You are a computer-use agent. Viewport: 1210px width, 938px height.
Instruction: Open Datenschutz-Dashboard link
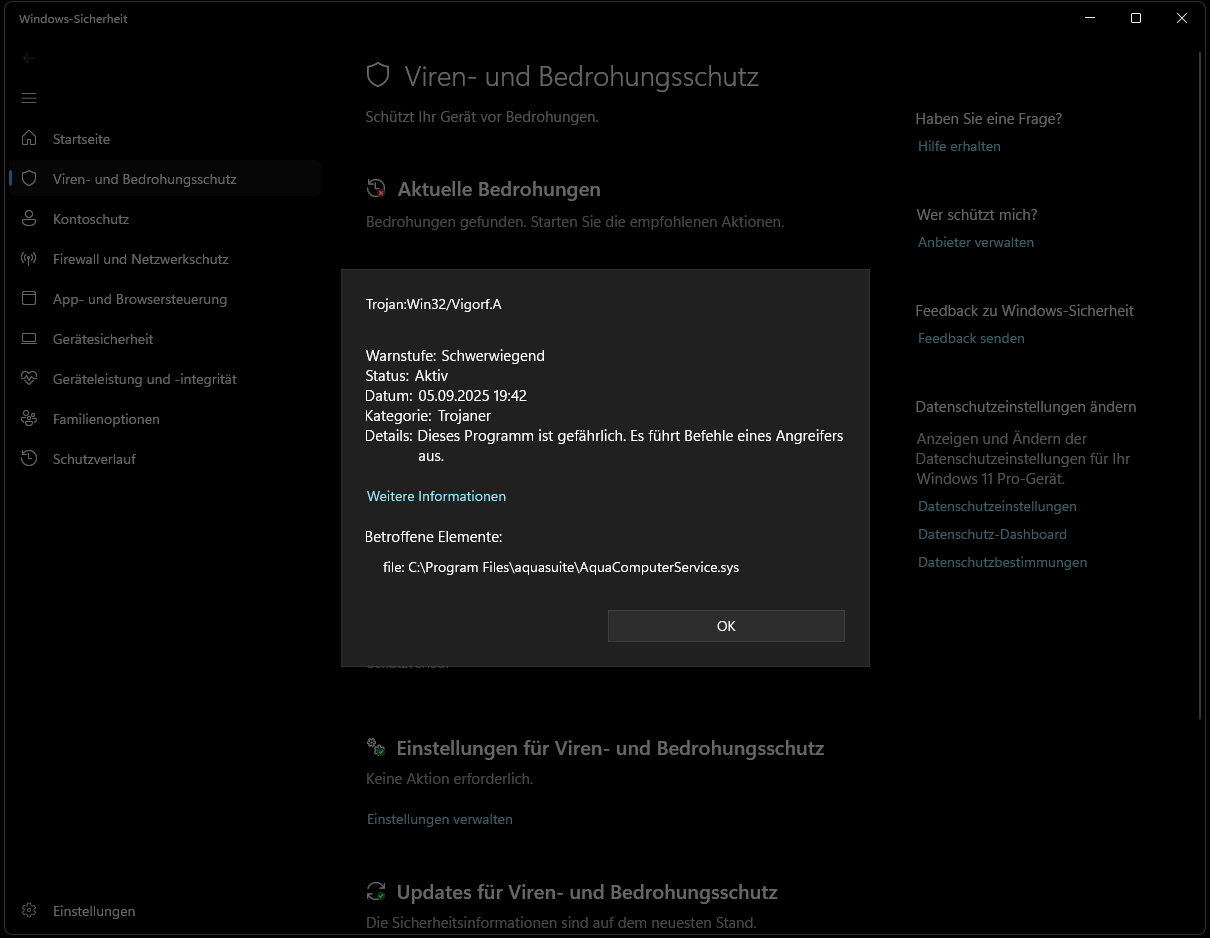point(992,534)
